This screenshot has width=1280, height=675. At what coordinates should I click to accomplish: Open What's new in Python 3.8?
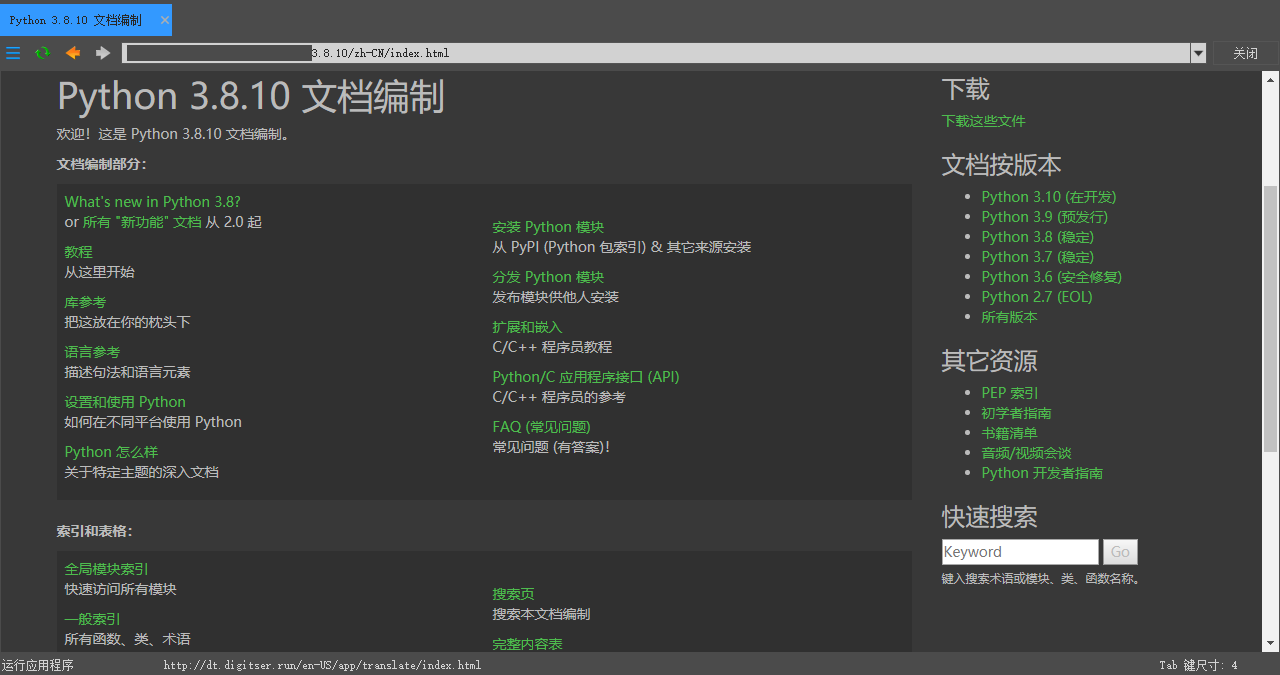[152, 201]
